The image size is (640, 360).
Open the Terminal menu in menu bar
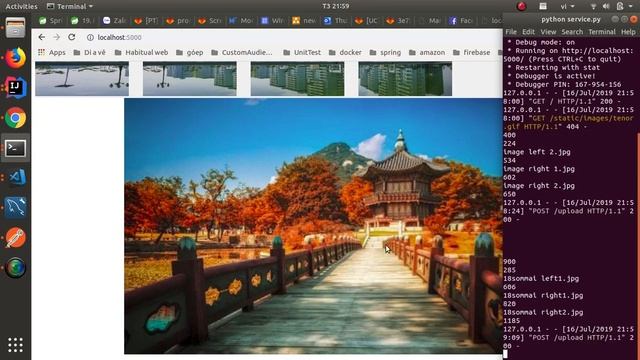pos(602,32)
